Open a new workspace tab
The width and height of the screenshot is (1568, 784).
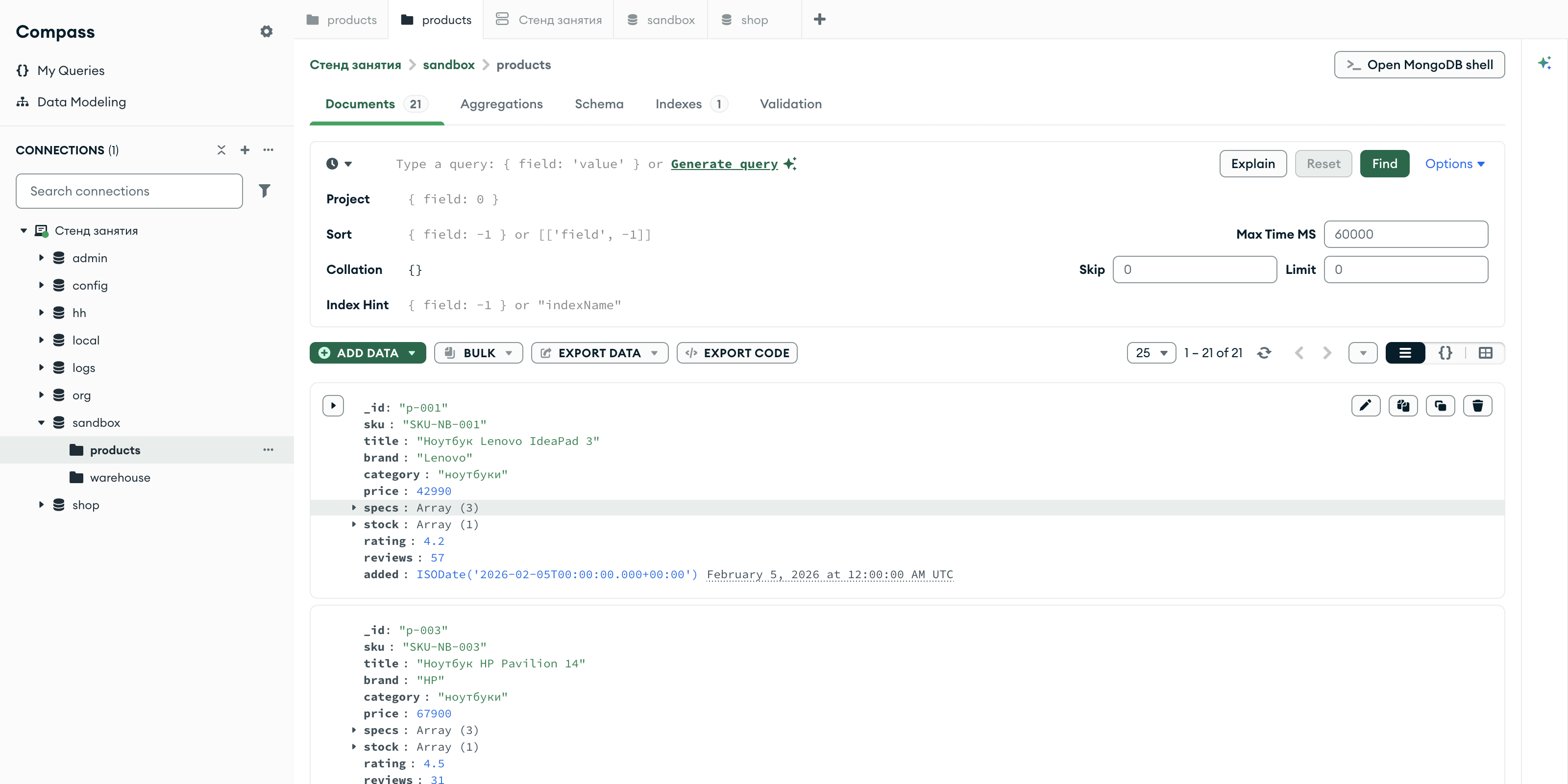(820, 20)
